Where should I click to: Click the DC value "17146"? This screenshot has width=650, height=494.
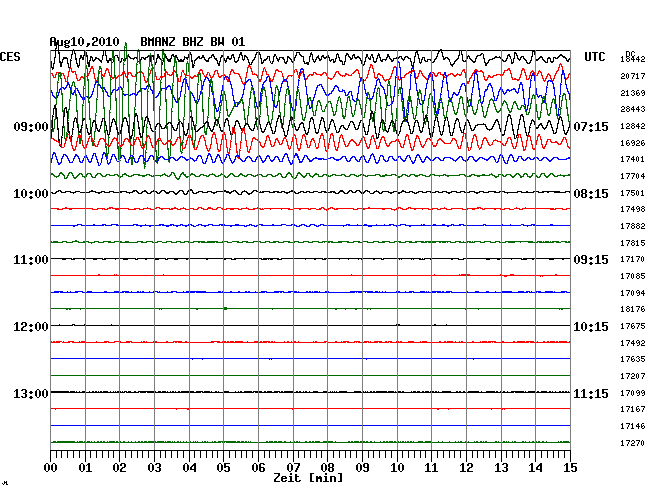(x=633, y=426)
